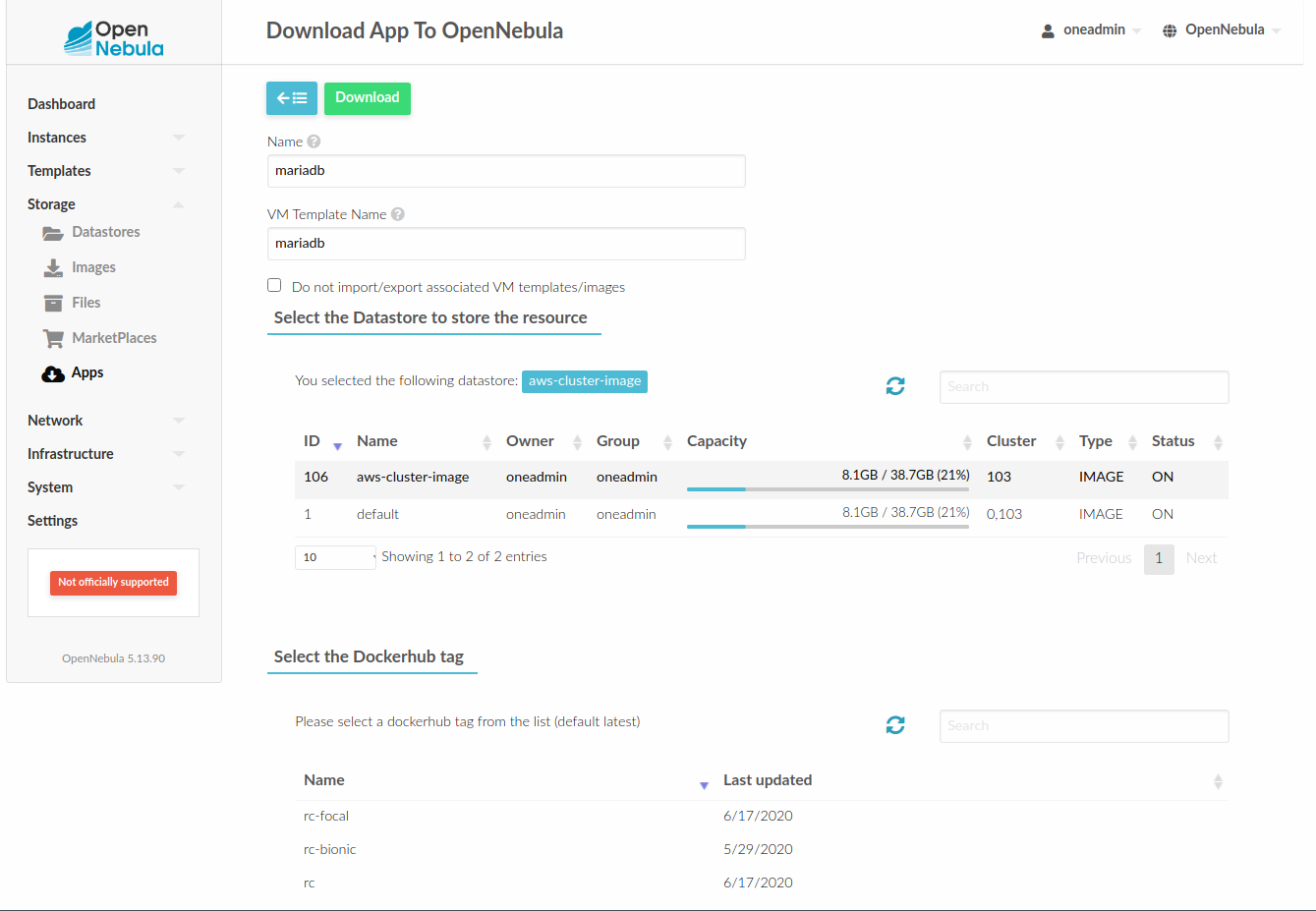This screenshot has height=911, width=1316.
Task: Click the OpenNebula logo
Action: coord(114,38)
